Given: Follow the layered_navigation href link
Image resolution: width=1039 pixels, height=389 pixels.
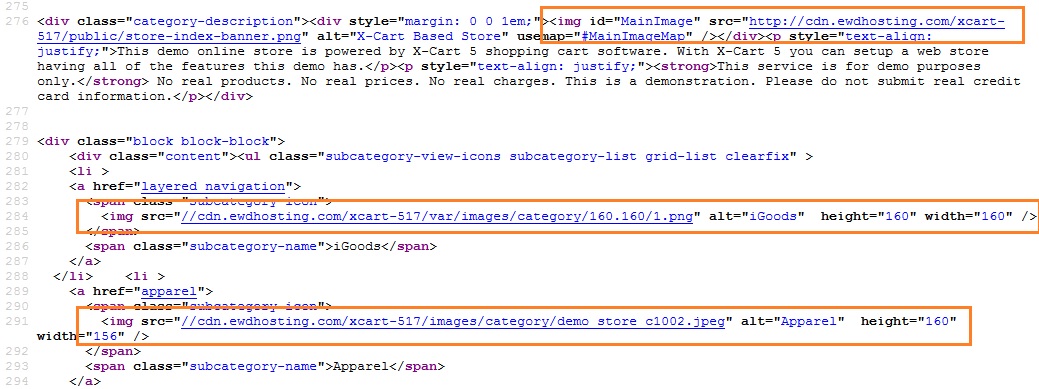Looking at the screenshot, I should [213, 186].
